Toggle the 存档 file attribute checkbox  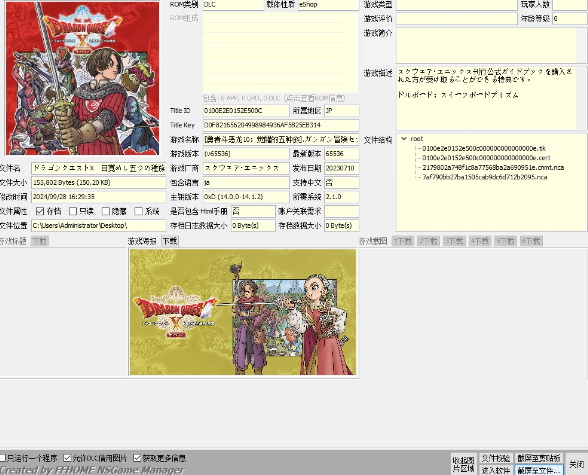click(40, 211)
